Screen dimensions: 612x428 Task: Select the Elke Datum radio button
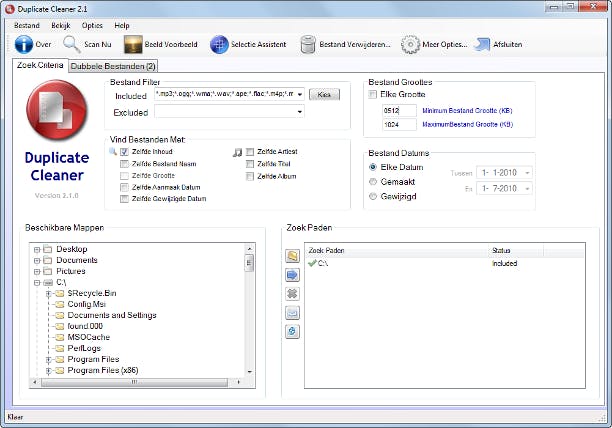tap(373, 167)
